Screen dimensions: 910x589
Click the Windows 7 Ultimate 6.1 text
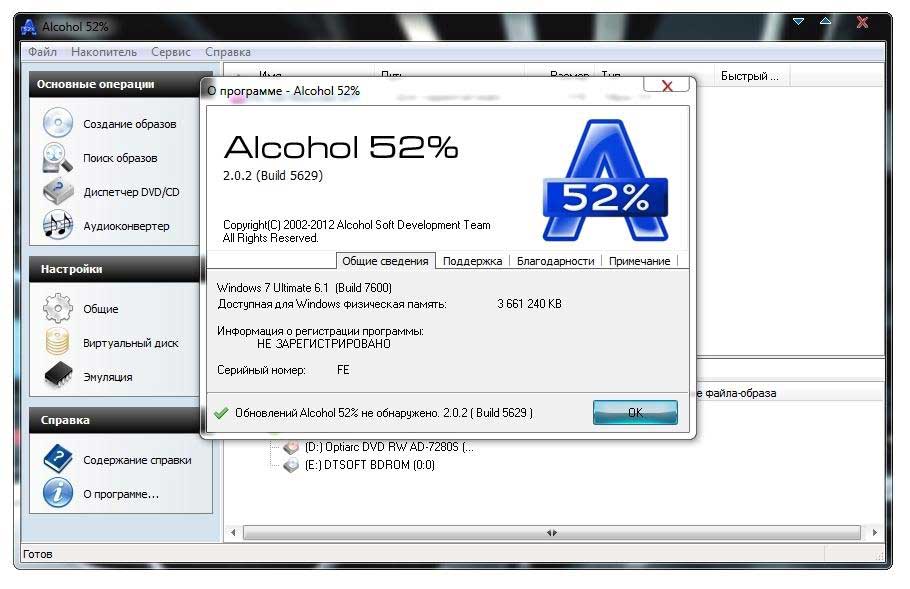click(x=304, y=288)
